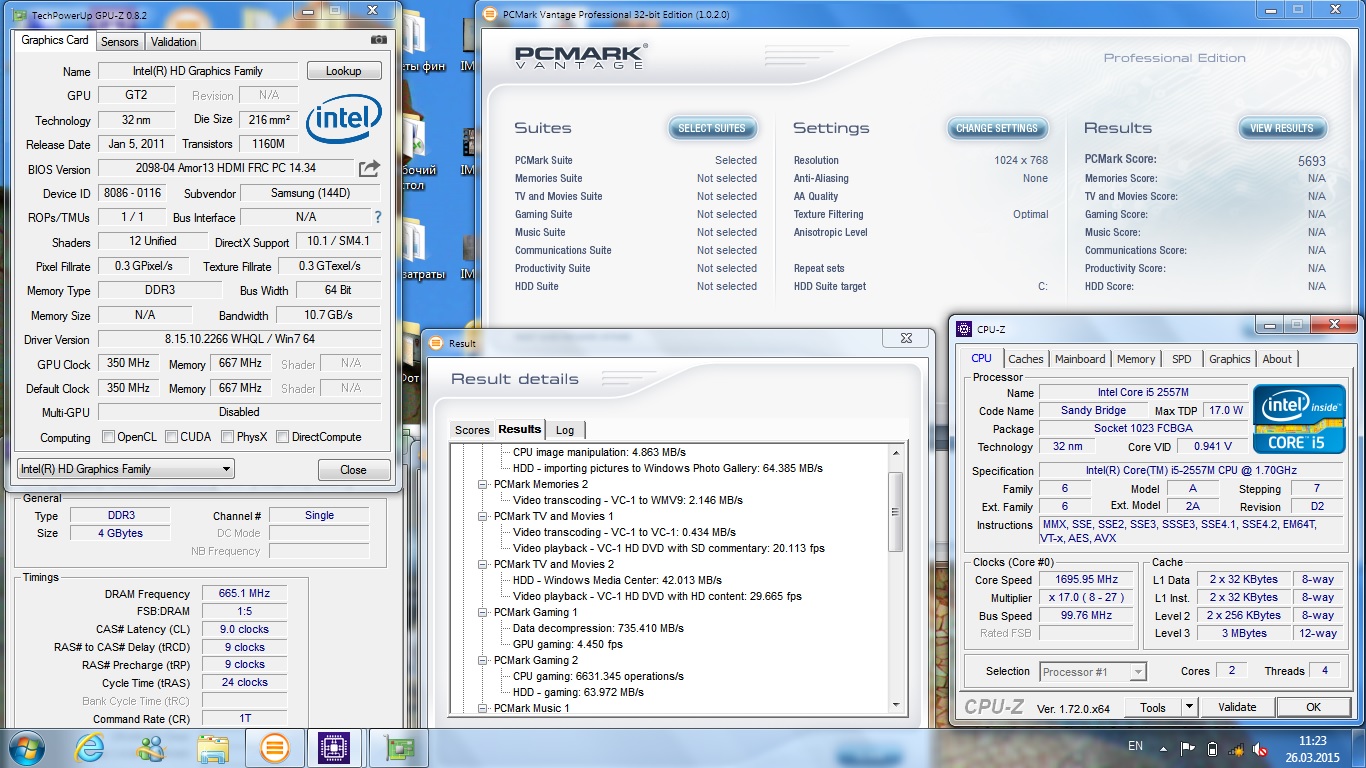Click the battery tray icon
Viewport: 1366px width, 768px height.
point(1212,748)
